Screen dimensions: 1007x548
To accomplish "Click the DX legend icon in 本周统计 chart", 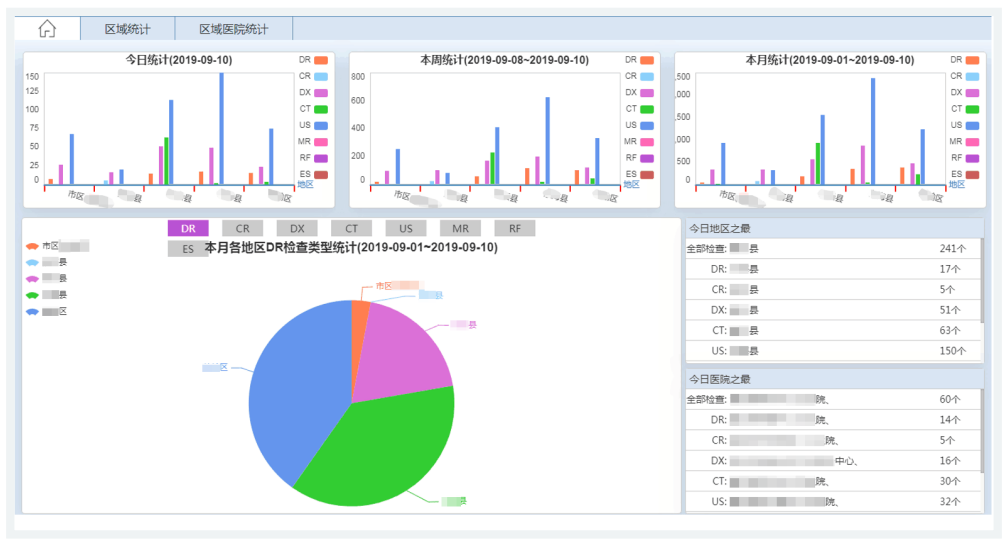I will pyautogui.click(x=647, y=93).
